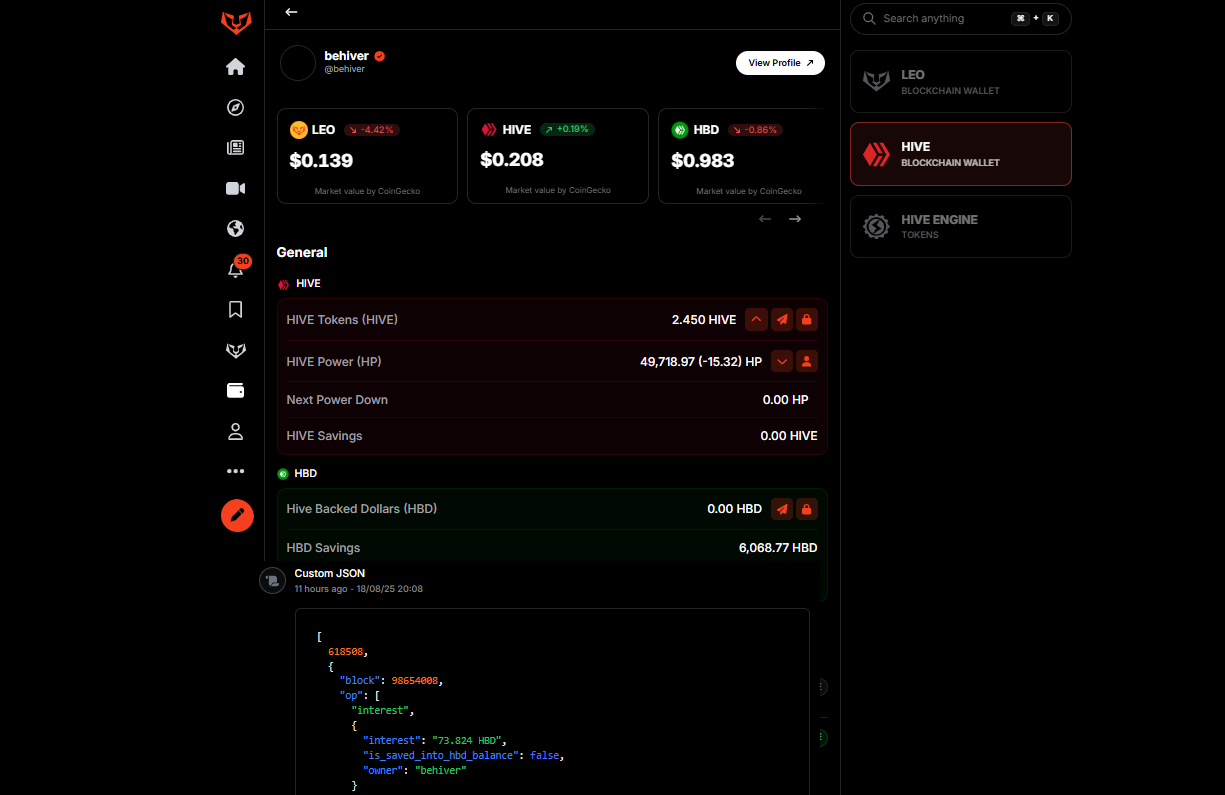Click the up-chevron icon on HIVE Tokens row
Screen dimensions: 1225x795
(x=757, y=320)
